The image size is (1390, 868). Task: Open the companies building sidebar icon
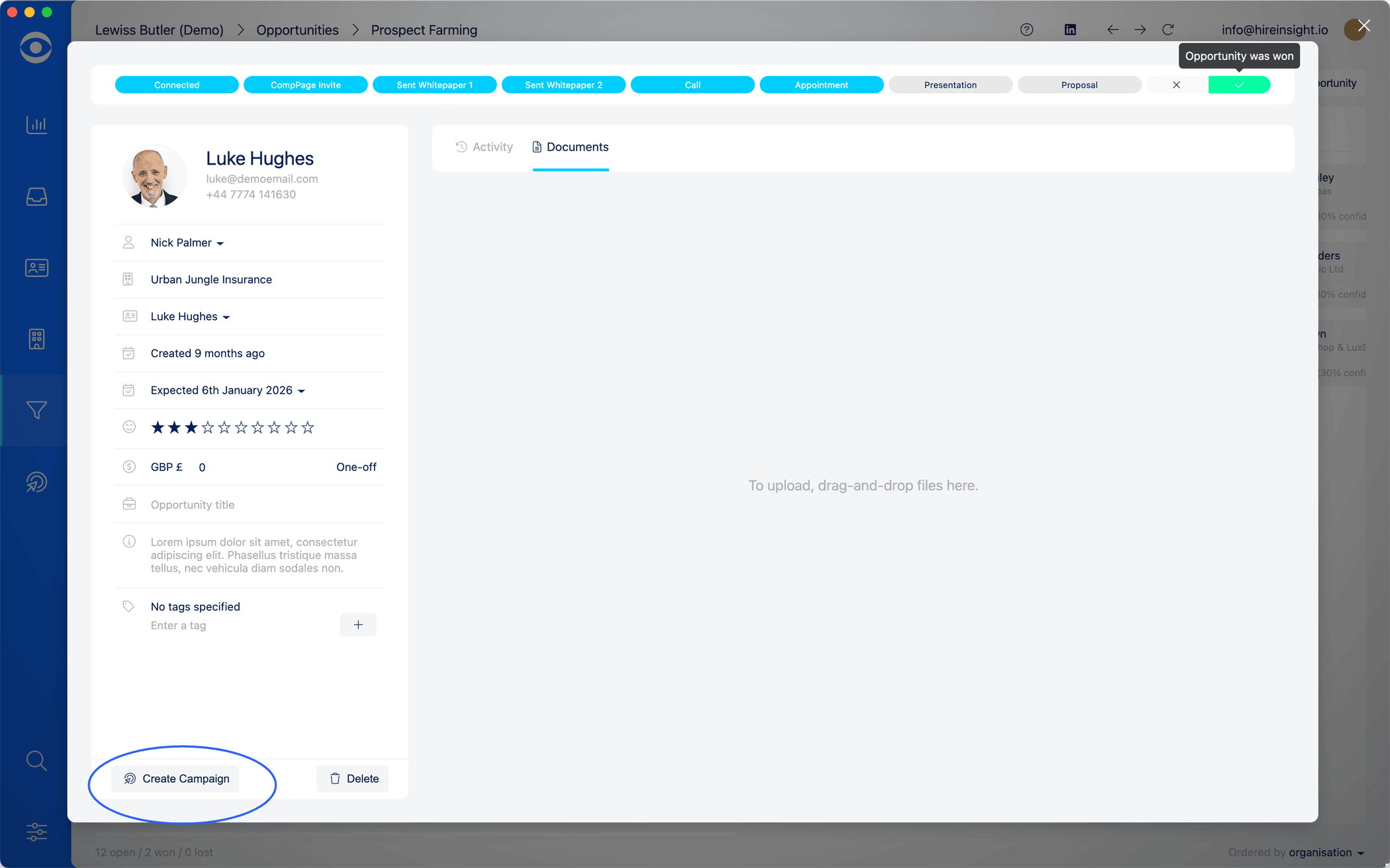click(x=36, y=339)
